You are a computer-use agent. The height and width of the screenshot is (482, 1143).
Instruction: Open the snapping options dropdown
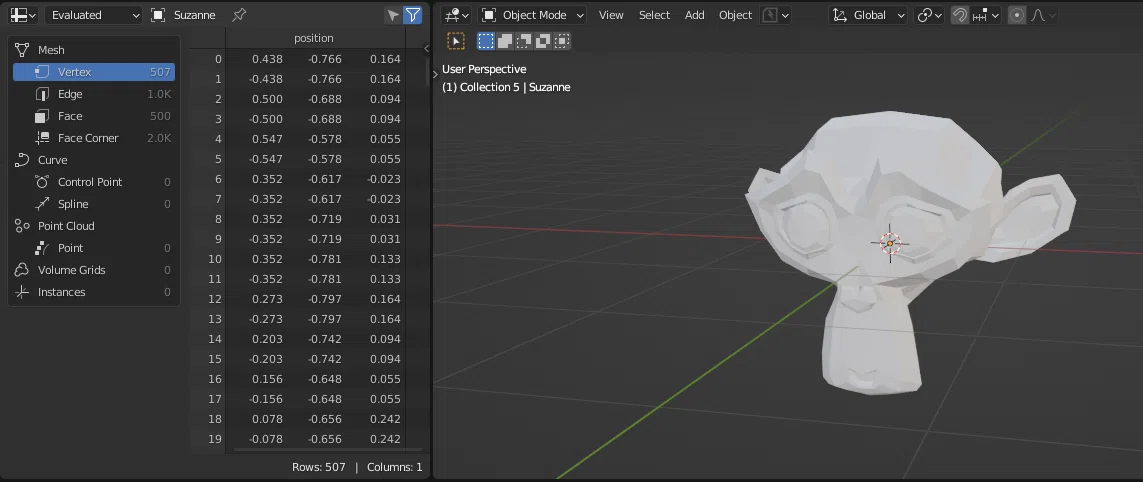[986, 15]
